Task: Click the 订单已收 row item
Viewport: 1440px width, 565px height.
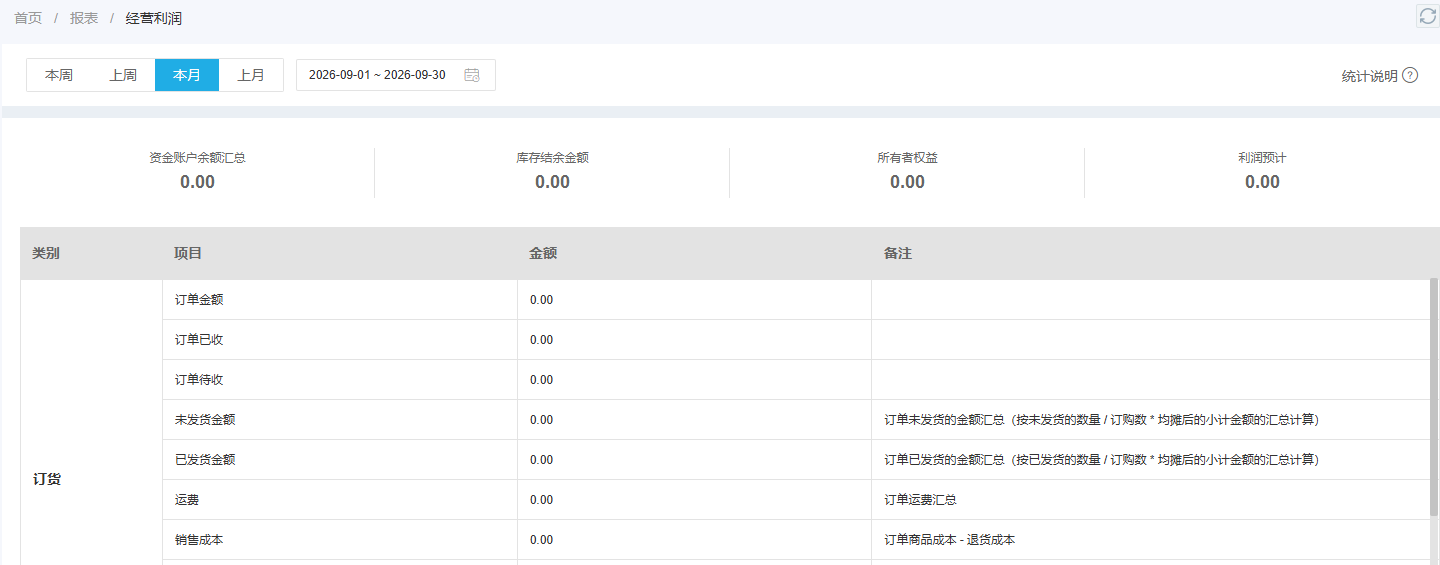Action: [199, 340]
